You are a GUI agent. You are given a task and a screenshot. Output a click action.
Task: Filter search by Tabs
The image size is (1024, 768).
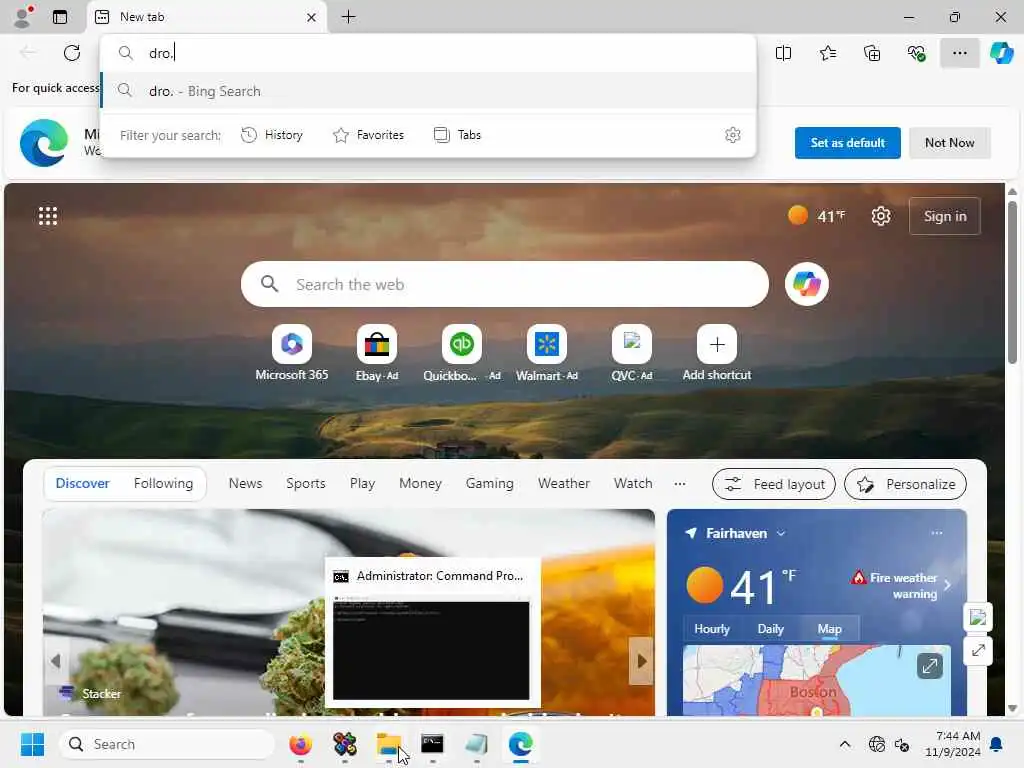coord(457,135)
